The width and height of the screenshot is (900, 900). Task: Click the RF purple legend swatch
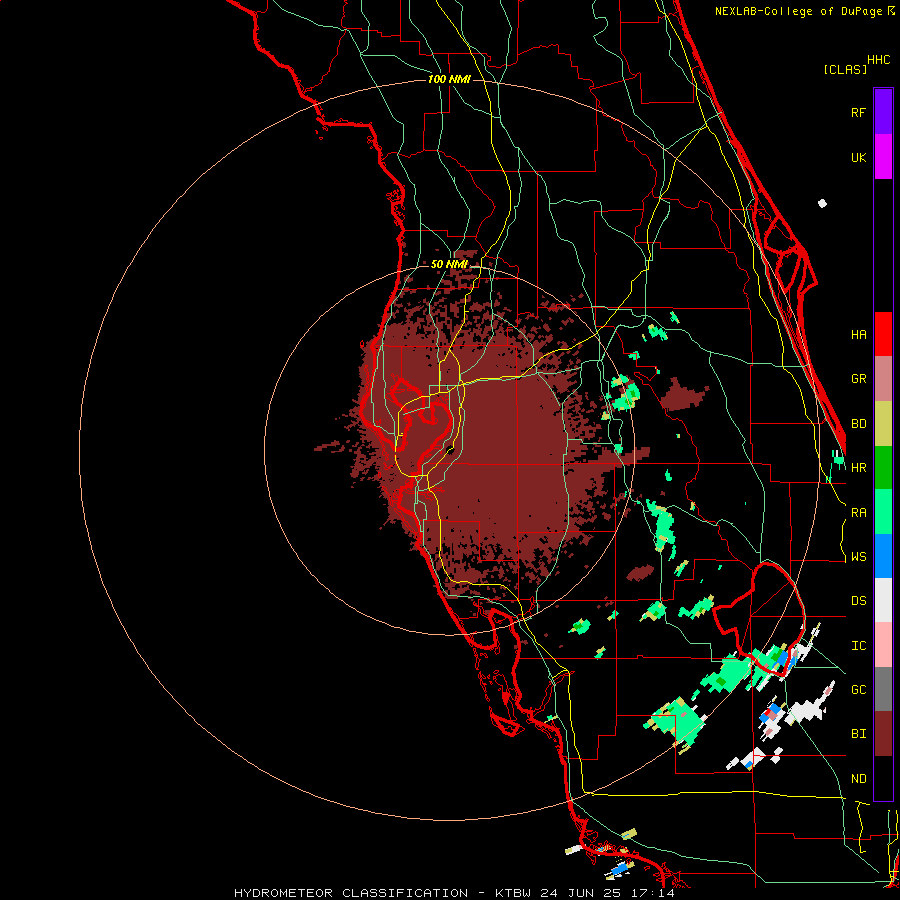pos(883,112)
